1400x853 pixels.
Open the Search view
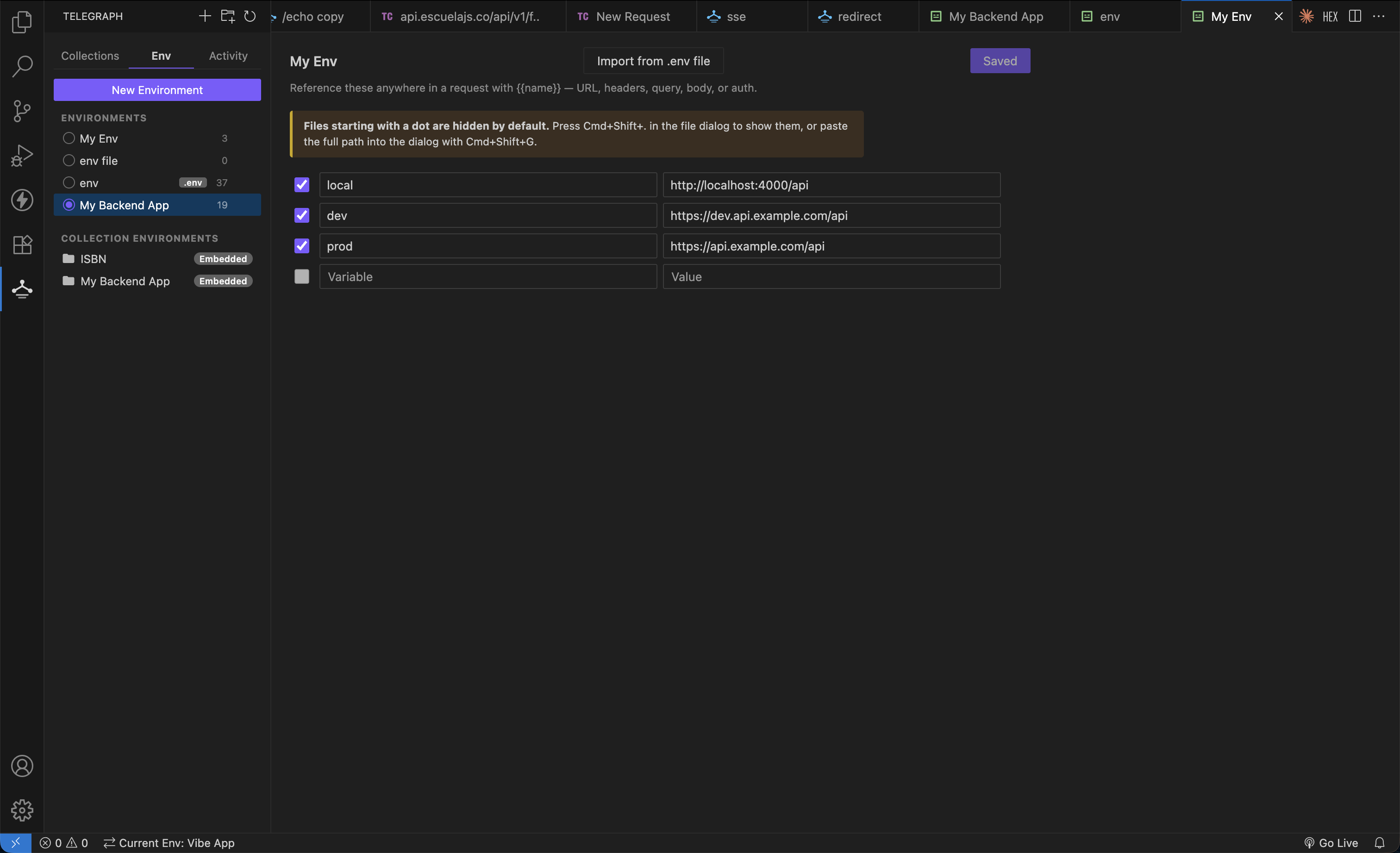pyautogui.click(x=22, y=66)
